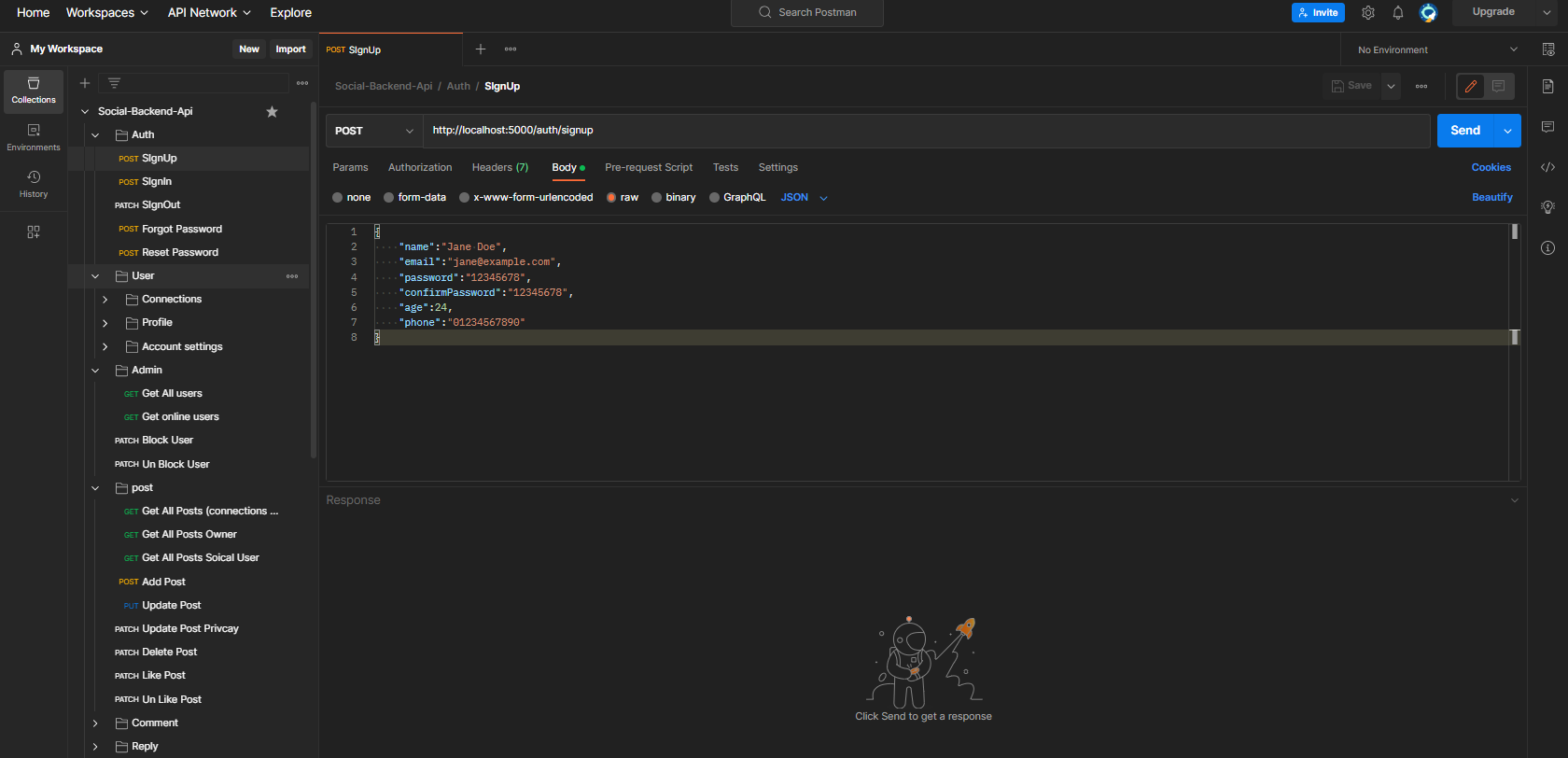This screenshot has height=758, width=1568.
Task: Click the Beautify link
Action: 1492,198
